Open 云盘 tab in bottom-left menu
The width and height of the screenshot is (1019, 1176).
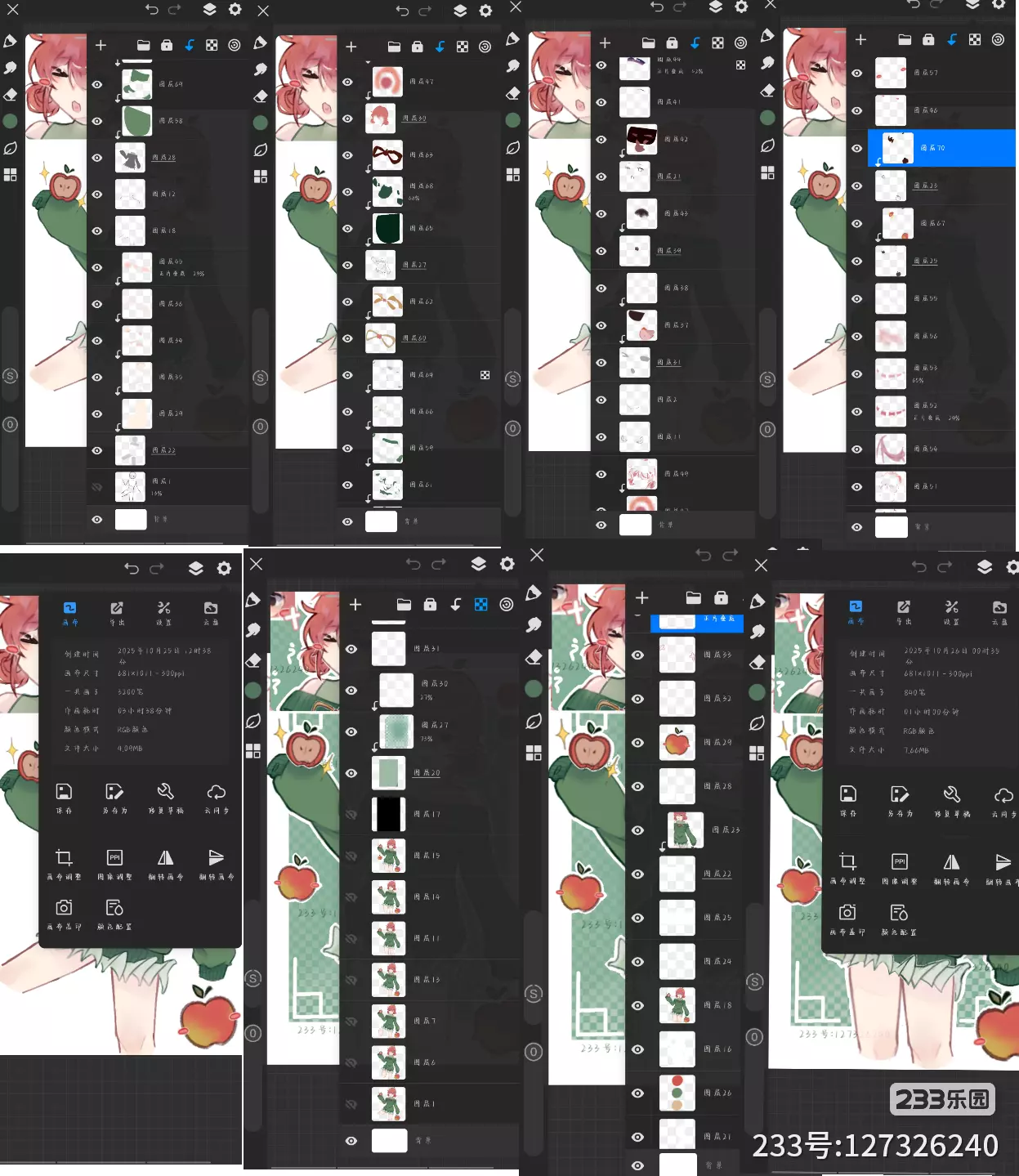[211, 613]
